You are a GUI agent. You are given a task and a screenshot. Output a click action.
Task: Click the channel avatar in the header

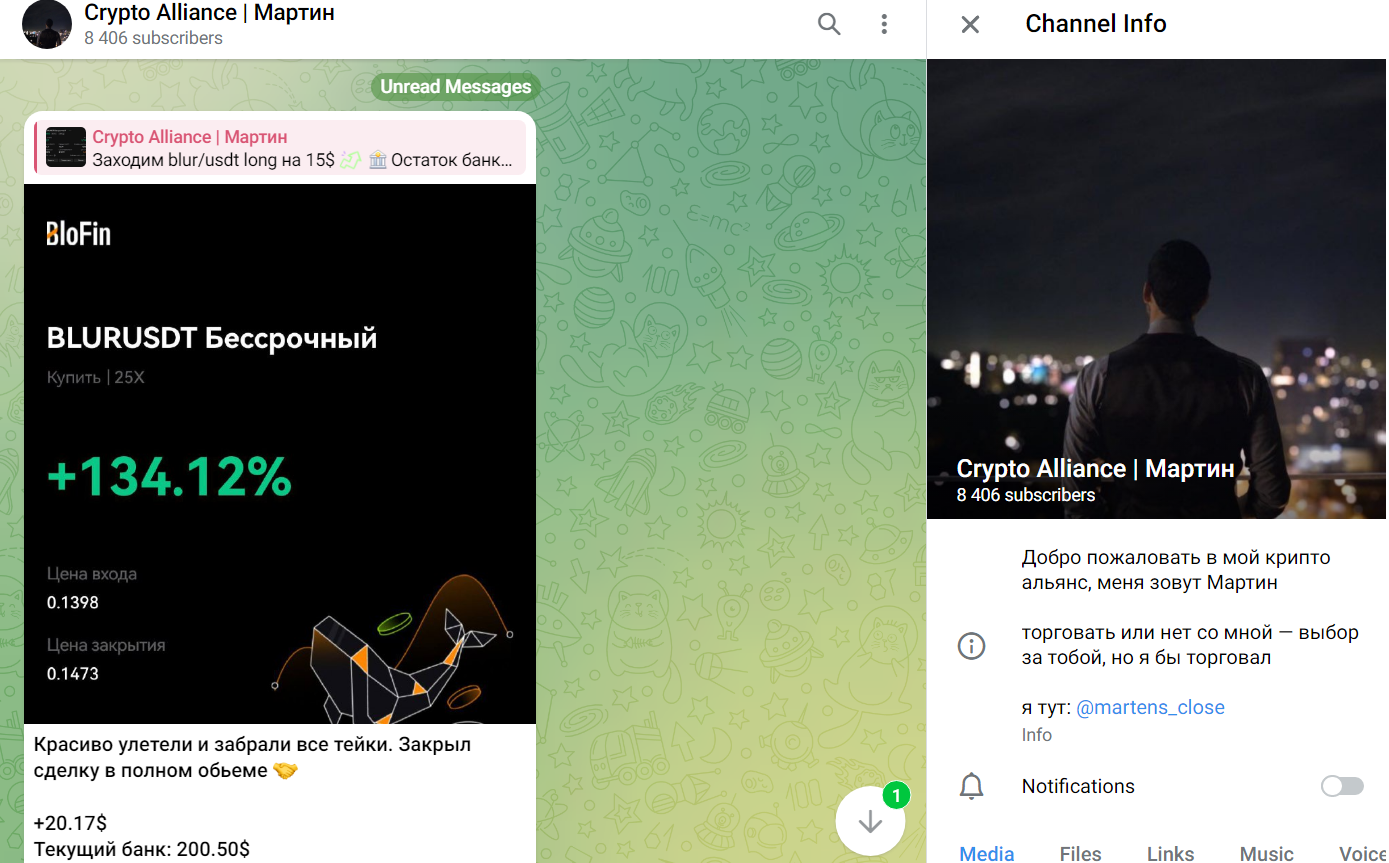47,24
